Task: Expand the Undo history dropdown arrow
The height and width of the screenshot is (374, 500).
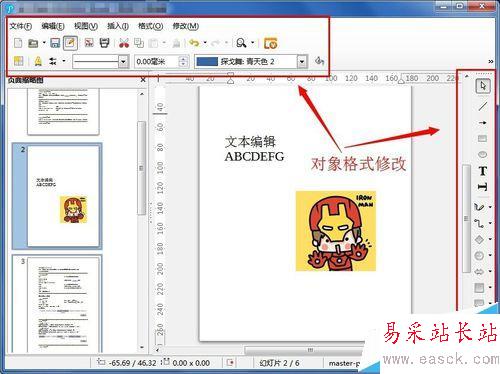Action: [x=205, y=43]
